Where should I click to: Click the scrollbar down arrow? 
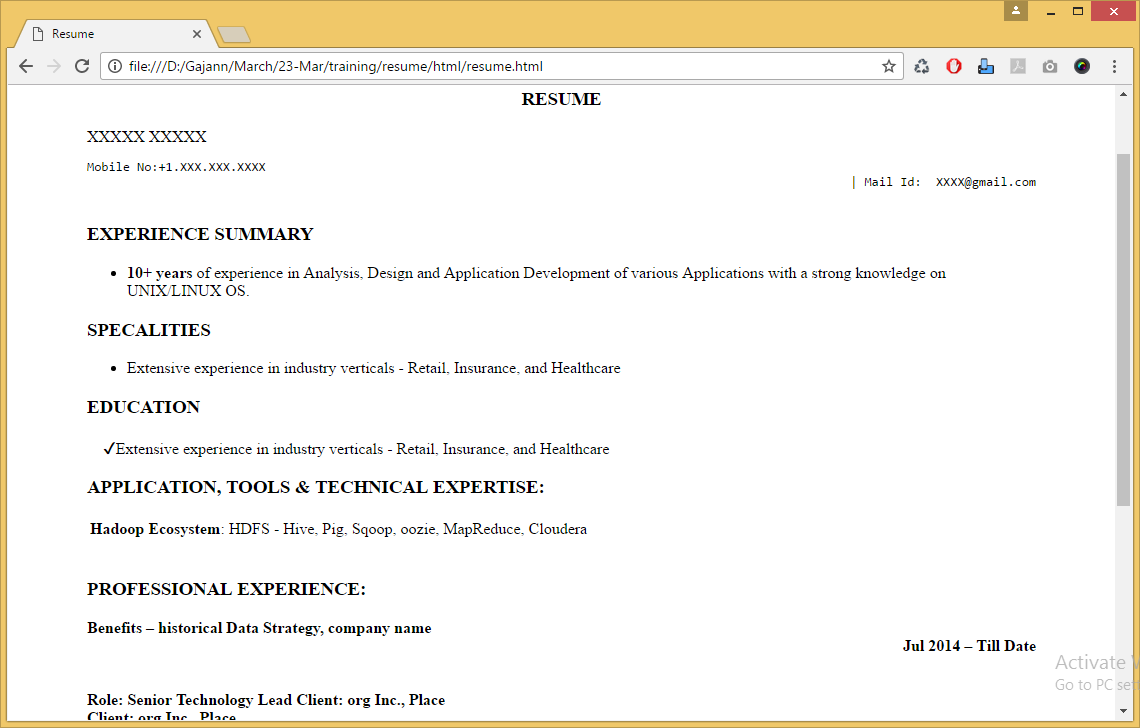1123,711
